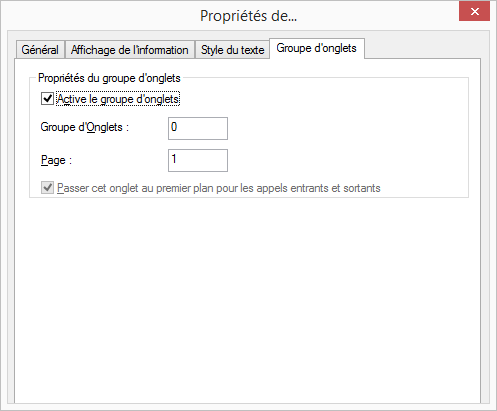
Task: Click the field containing the value 1
Action: tap(198, 161)
